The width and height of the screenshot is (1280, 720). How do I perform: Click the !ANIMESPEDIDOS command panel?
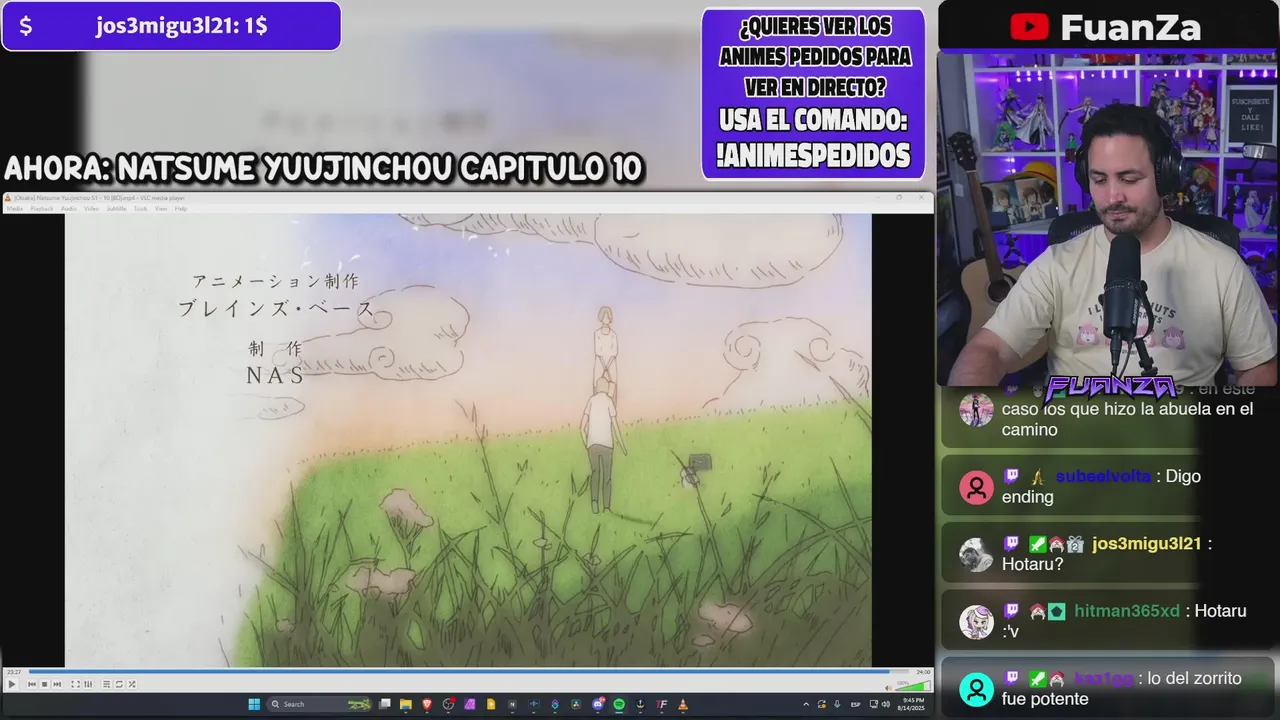[x=813, y=94]
